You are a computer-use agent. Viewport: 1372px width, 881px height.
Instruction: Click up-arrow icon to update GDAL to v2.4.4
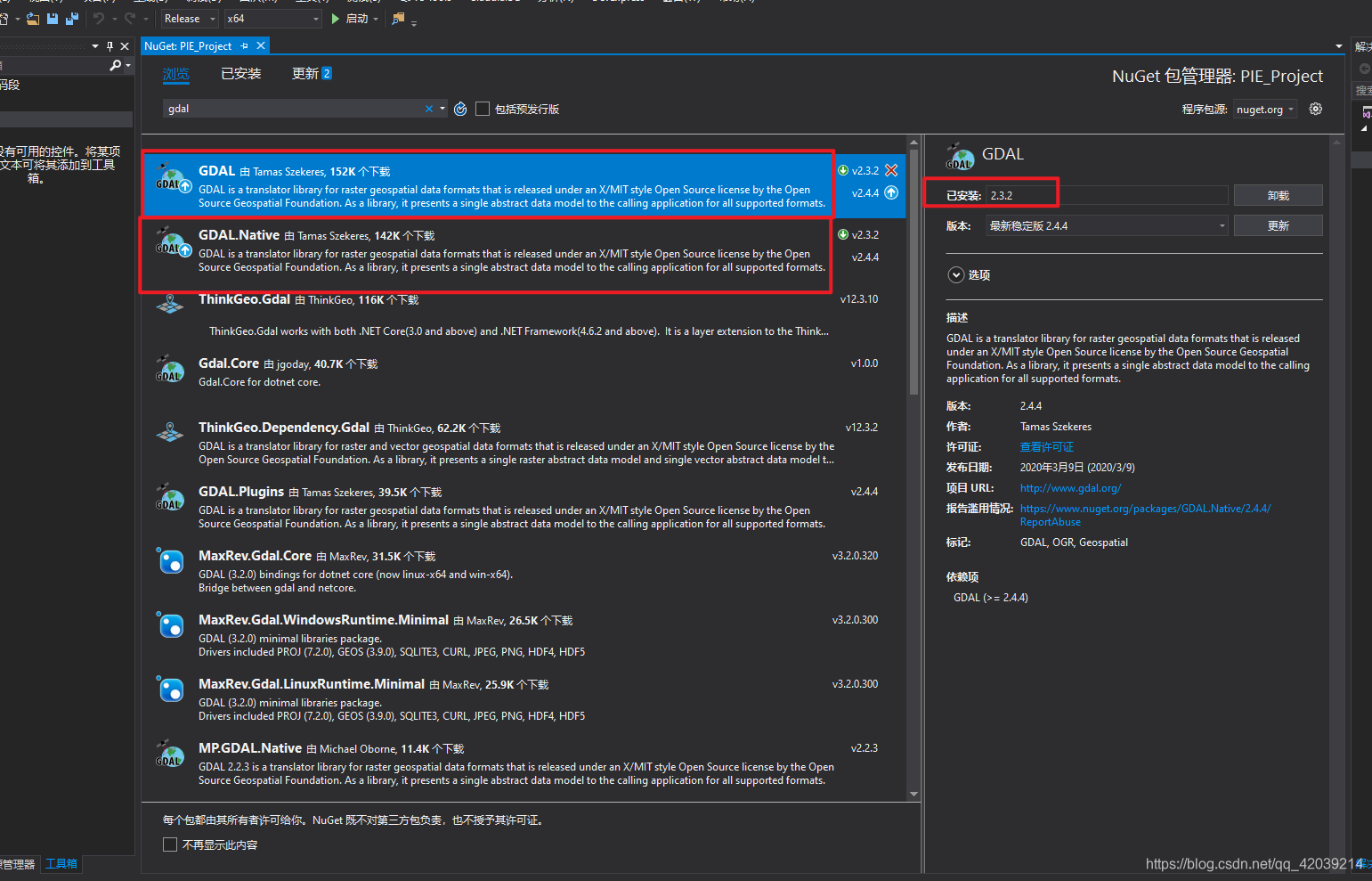[891, 192]
